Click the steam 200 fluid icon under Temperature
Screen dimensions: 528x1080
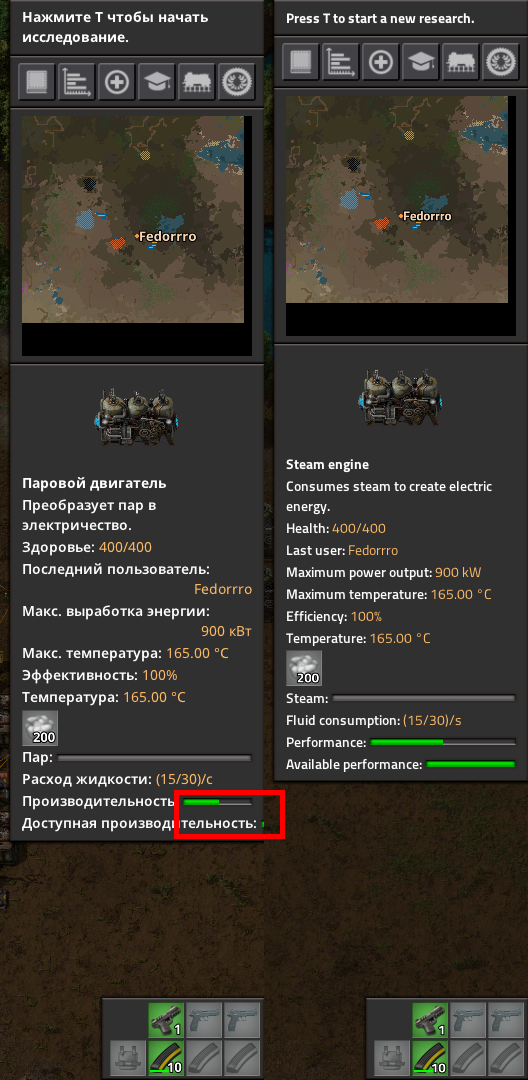(304, 668)
